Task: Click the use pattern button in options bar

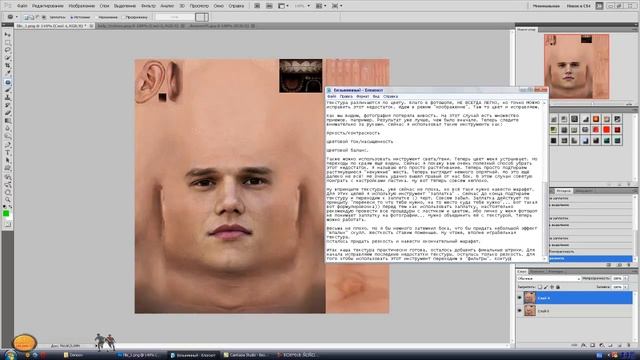Action: (x=175, y=17)
